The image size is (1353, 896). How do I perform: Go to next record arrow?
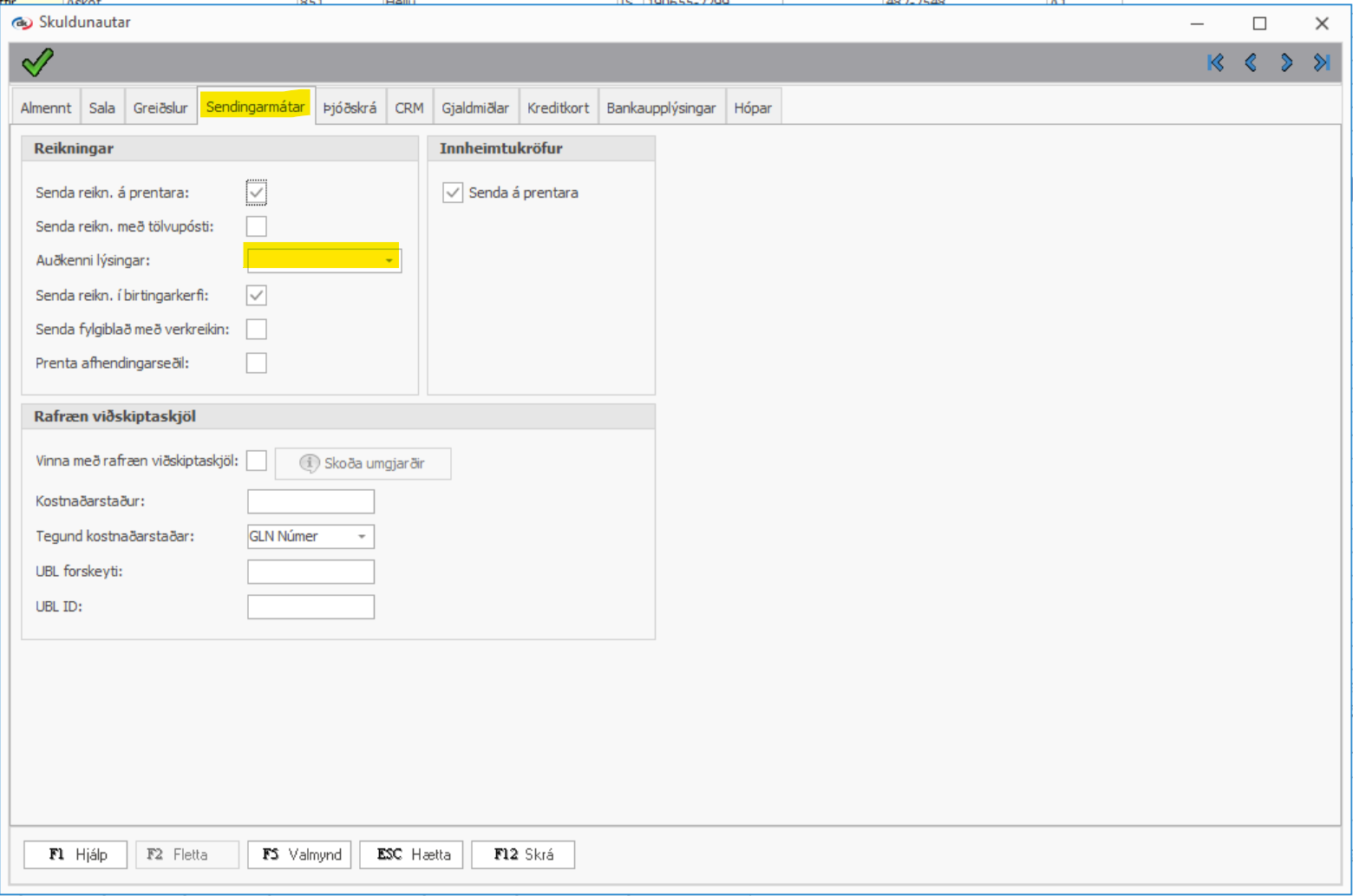[1286, 62]
